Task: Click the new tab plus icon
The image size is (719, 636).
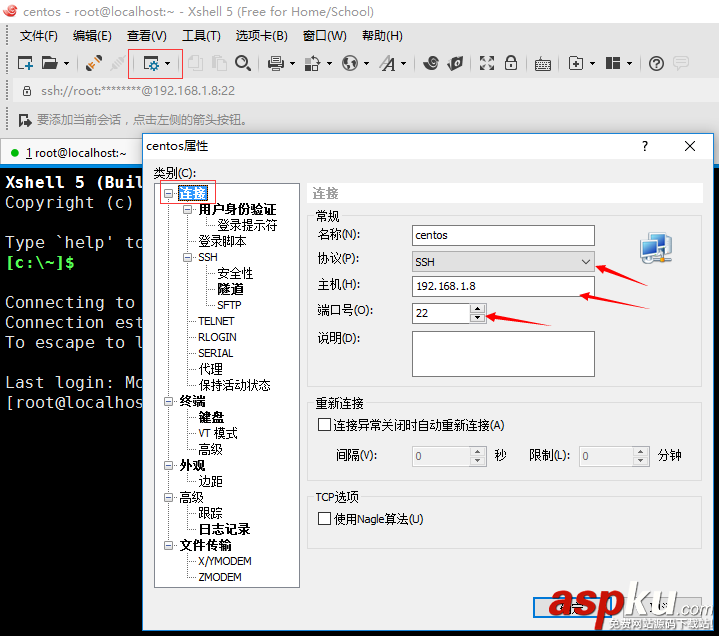Action: pyautogui.click(x=576, y=63)
